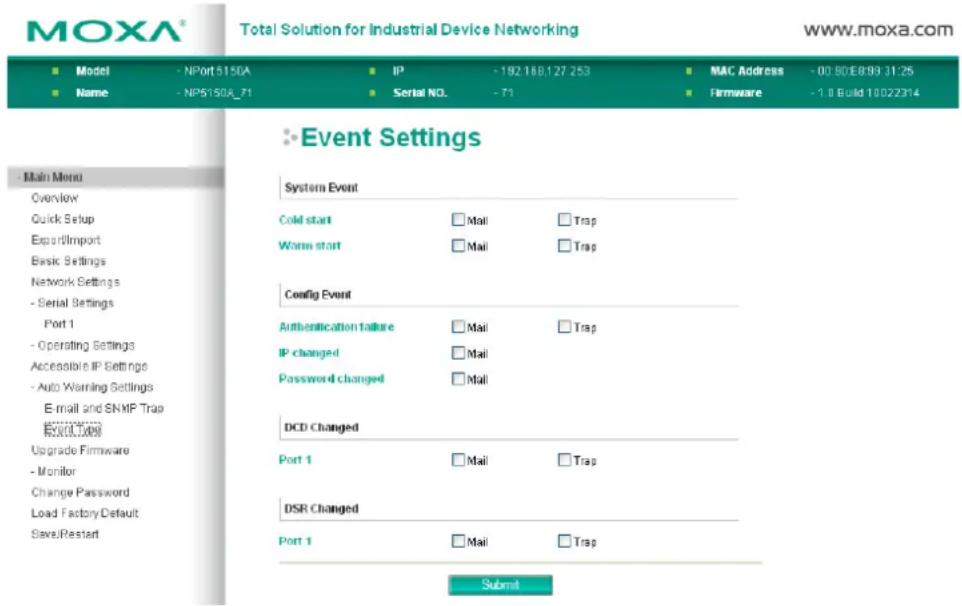Viewport: 962px width, 606px height.
Task: Click the Warm start label
Action: (x=310, y=245)
